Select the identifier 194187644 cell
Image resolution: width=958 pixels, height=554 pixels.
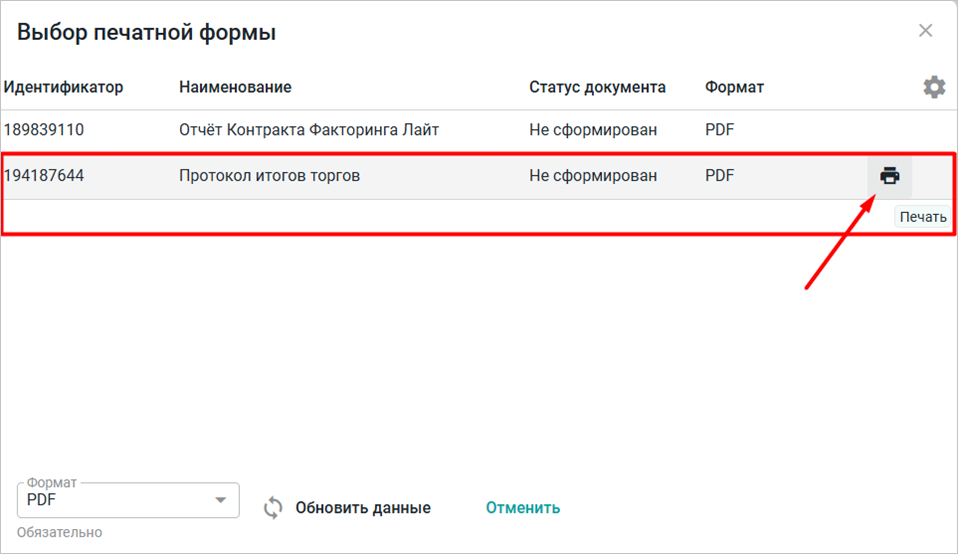(44, 176)
